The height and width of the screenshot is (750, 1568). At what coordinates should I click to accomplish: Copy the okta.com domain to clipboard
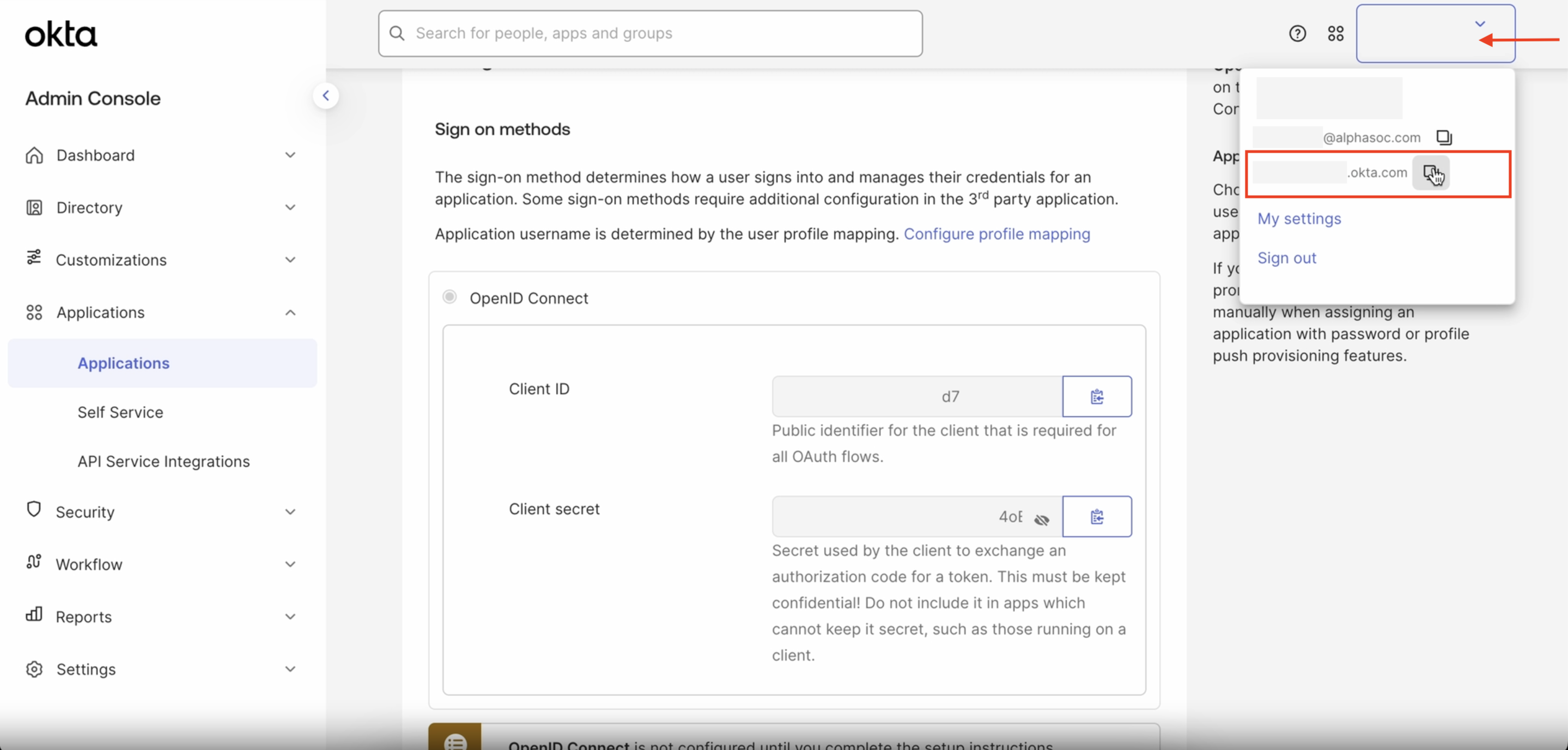tap(1431, 173)
